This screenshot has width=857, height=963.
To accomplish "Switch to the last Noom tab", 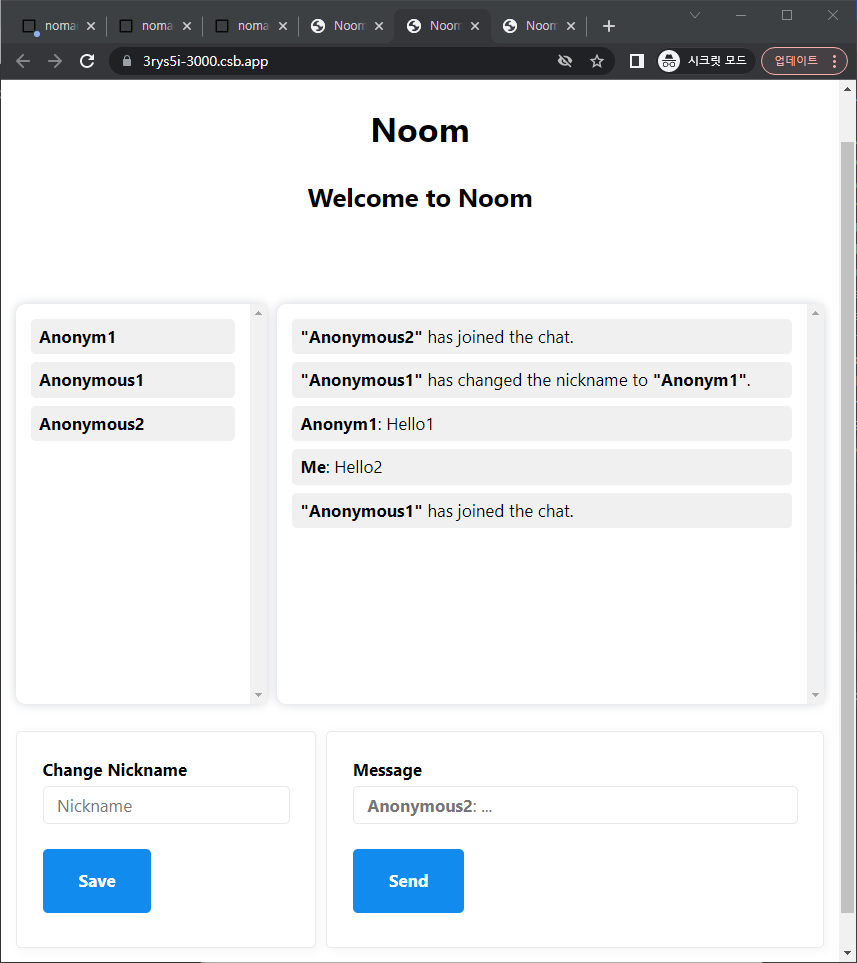I will tap(538, 26).
